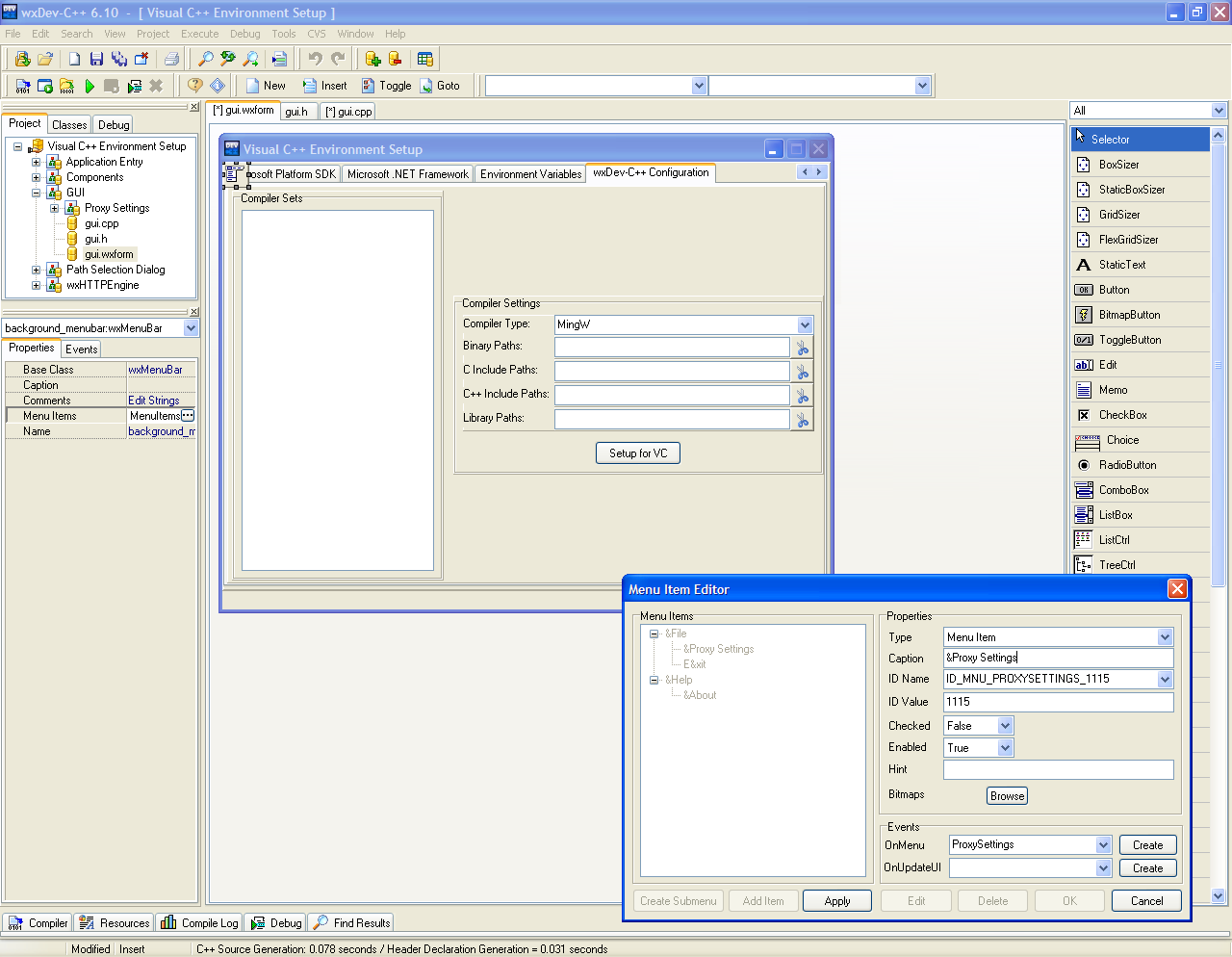Open the Checked dropdown showing False
1232x957 pixels.
1005,726
